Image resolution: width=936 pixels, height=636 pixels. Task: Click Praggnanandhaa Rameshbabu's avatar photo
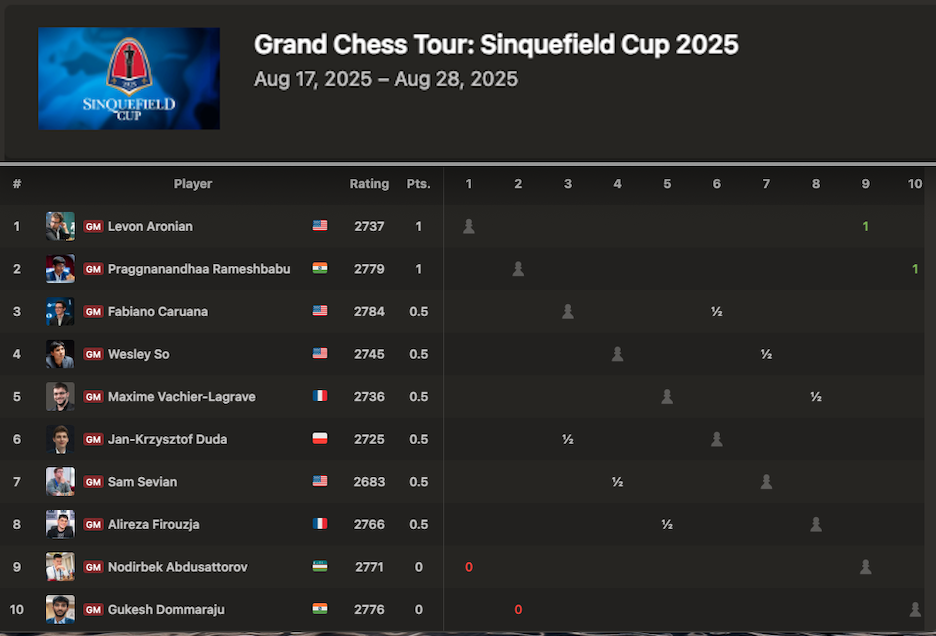60,269
